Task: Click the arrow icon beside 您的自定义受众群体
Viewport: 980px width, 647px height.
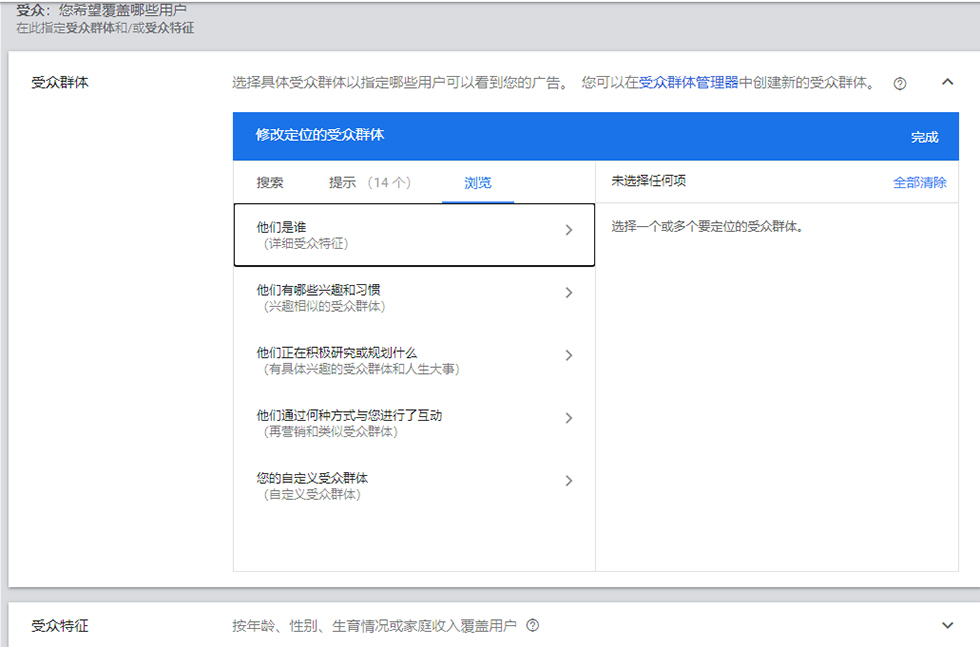Action: [568, 481]
